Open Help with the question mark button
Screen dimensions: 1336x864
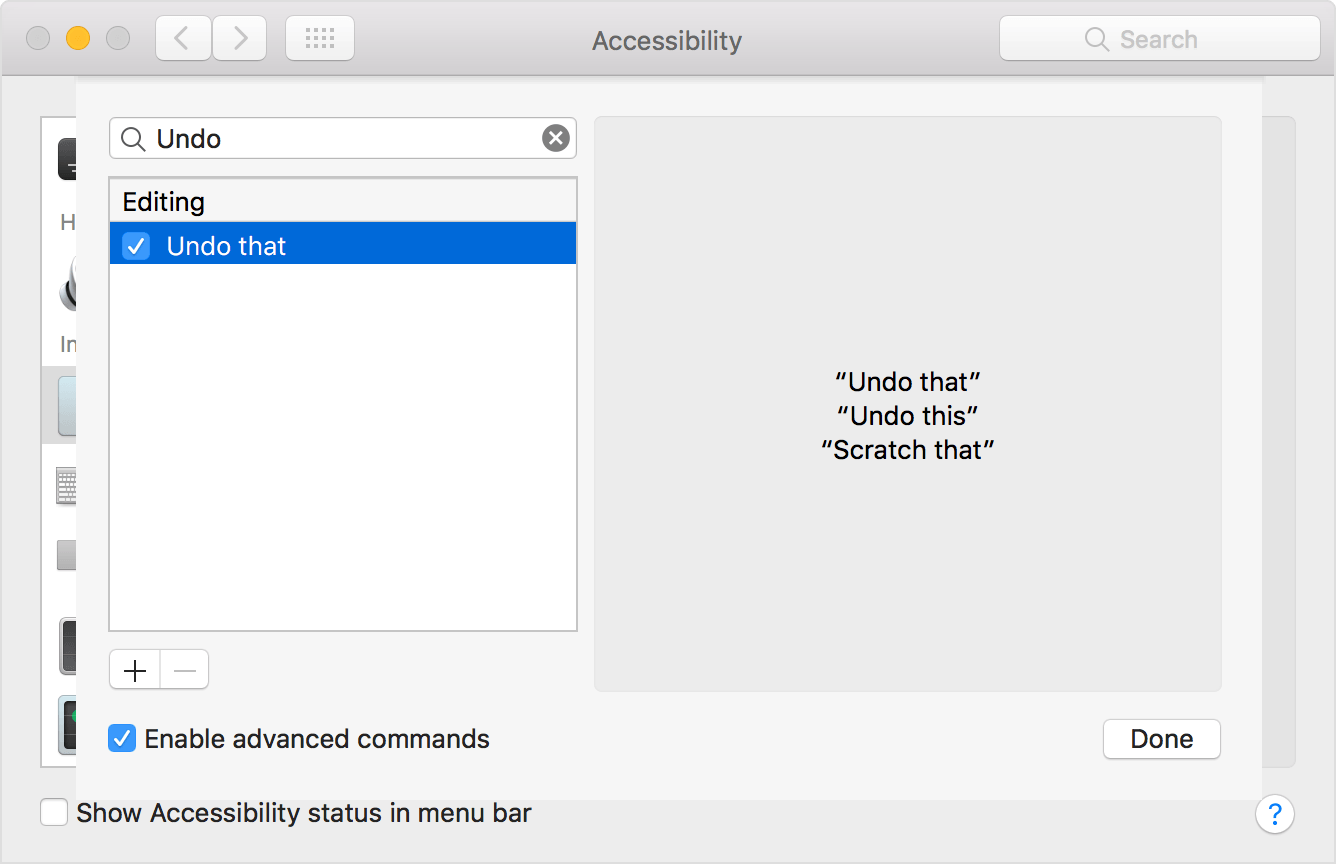pyautogui.click(x=1275, y=814)
